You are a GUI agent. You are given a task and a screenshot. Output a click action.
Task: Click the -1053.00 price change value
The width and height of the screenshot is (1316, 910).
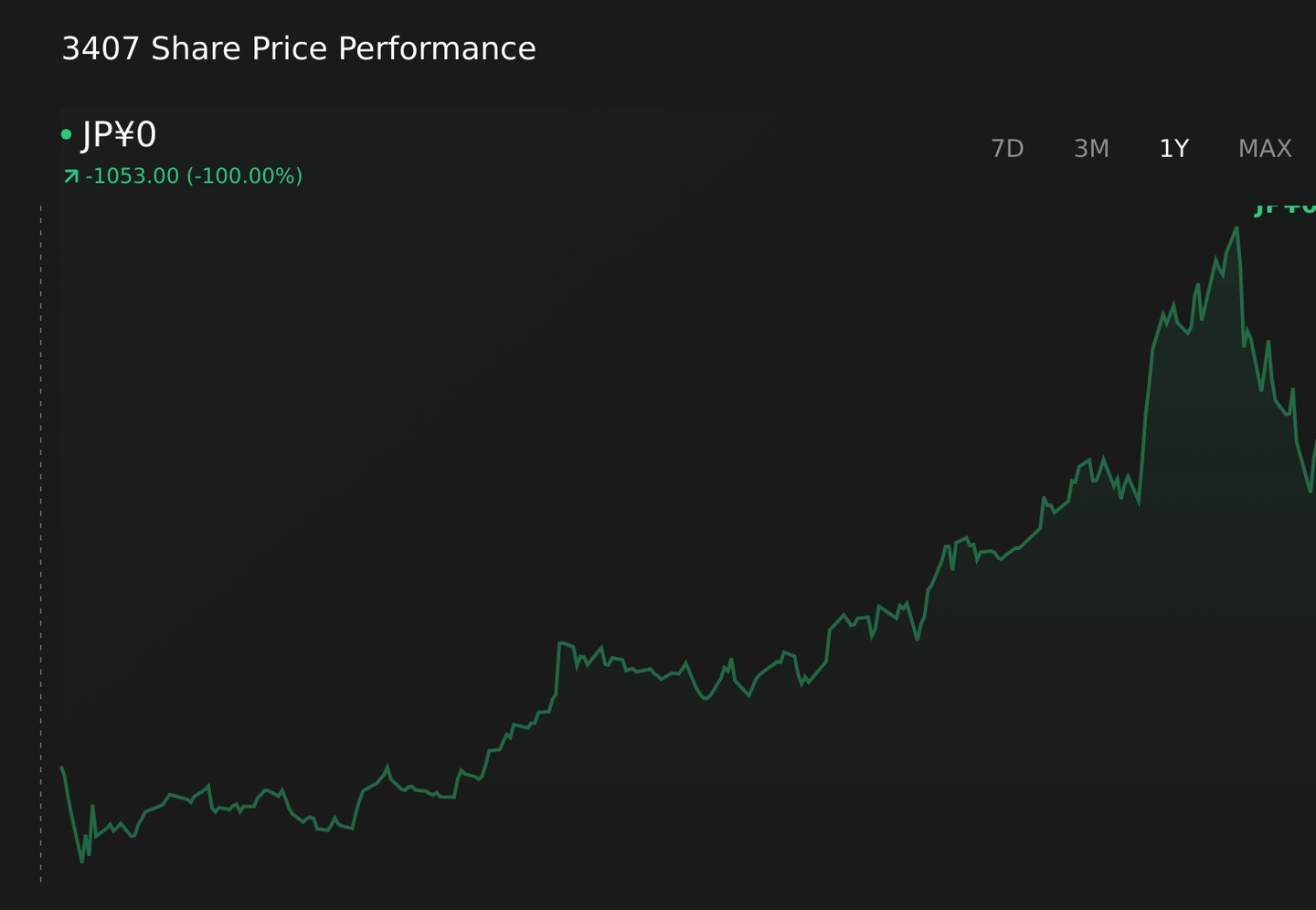133,175
